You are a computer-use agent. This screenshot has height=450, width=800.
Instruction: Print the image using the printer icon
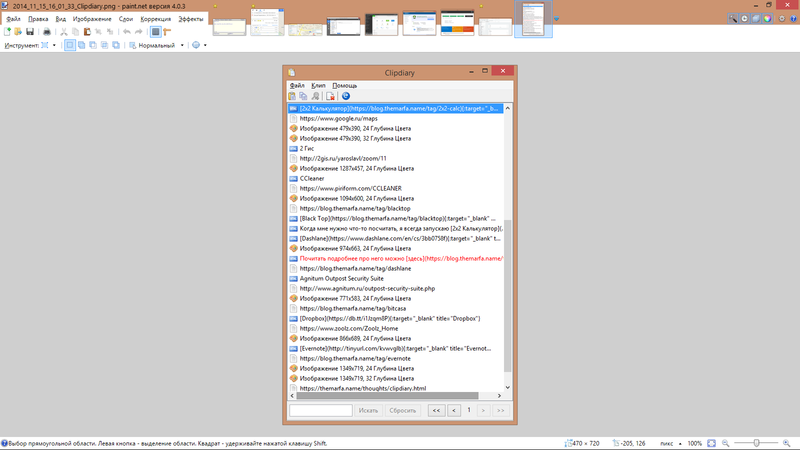46,32
